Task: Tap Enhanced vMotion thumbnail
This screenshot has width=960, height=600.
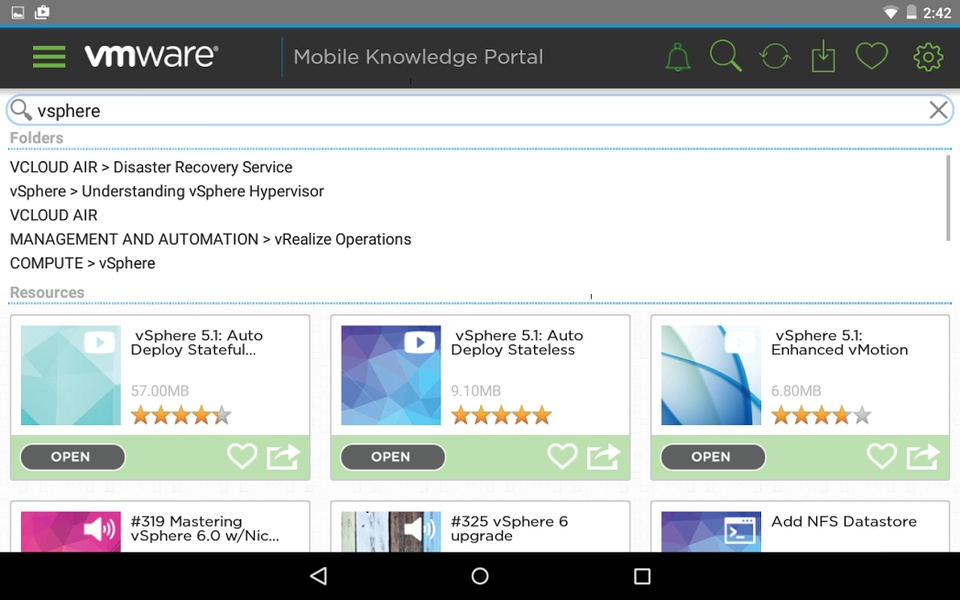Action: (711, 375)
